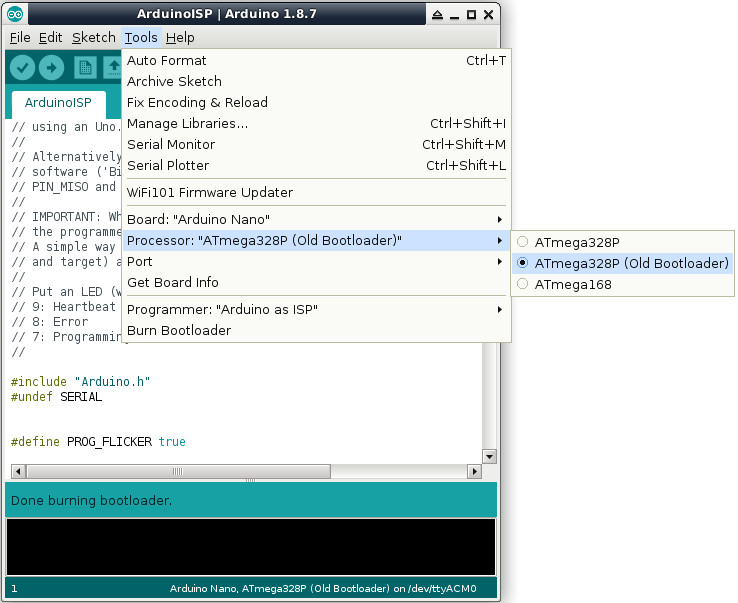
Task: Click the "// A simple way" comment line
Action: pos(64,247)
